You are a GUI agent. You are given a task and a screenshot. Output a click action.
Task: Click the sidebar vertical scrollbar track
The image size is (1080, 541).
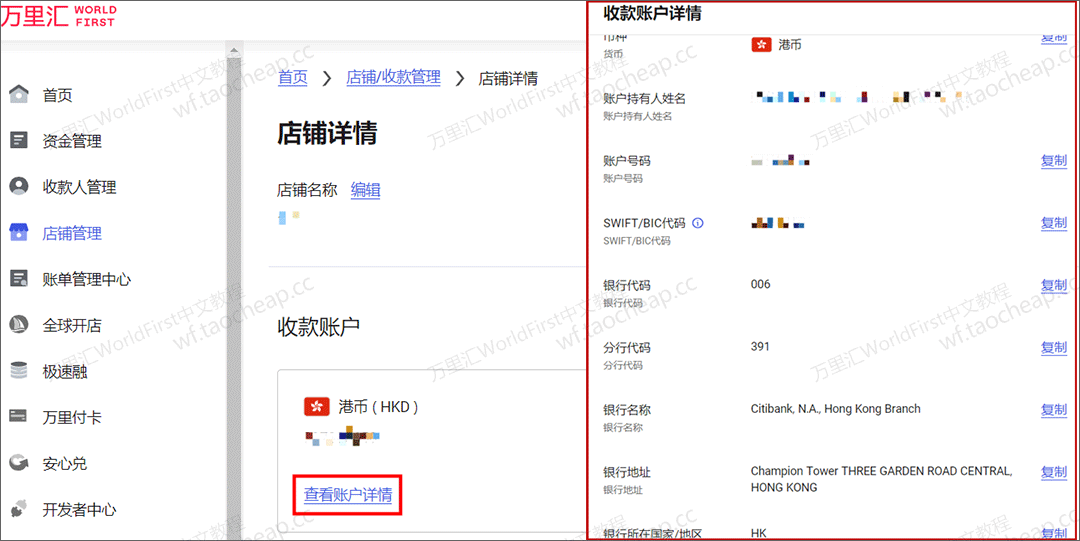pos(233,296)
